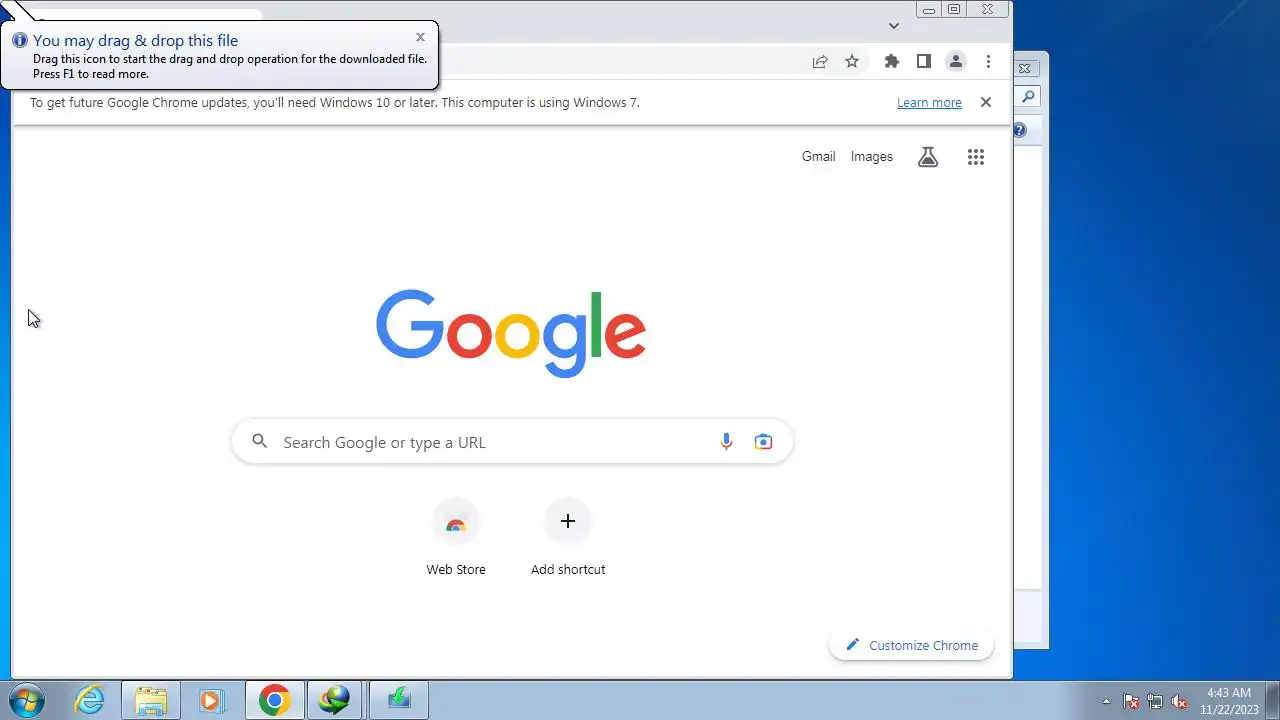
Task: Launch Internet Explorer from the taskbar
Action: coord(90,700)
